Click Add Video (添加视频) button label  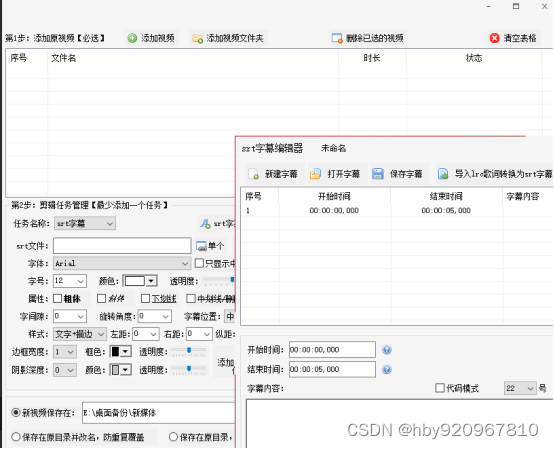(158, 38)
